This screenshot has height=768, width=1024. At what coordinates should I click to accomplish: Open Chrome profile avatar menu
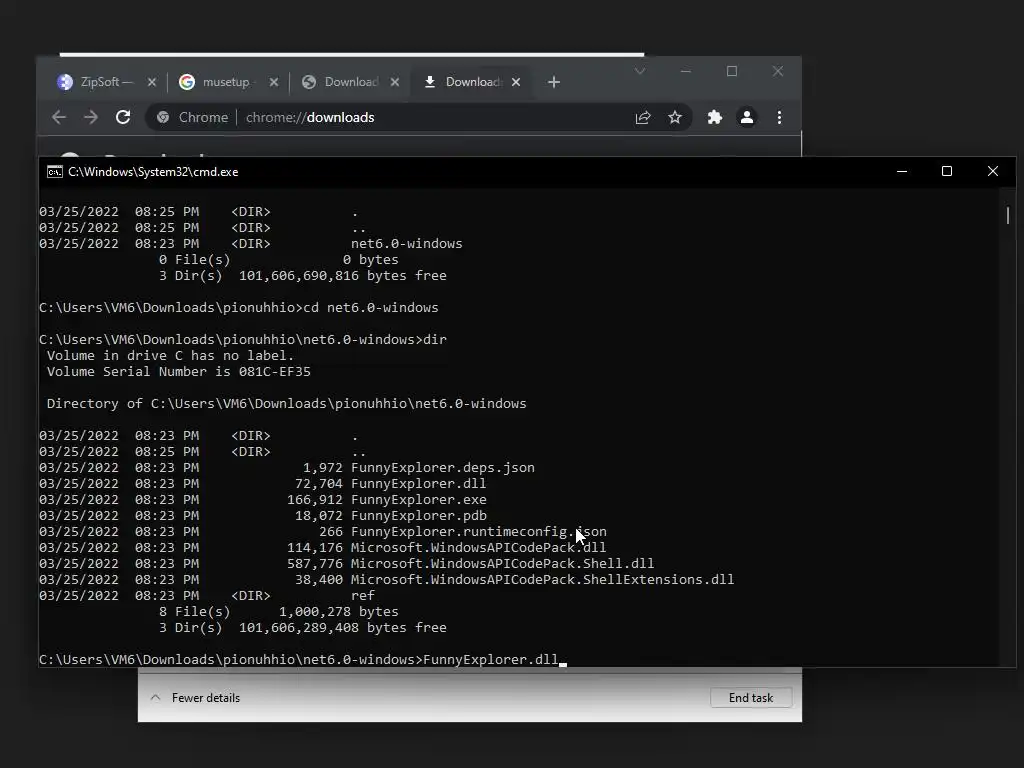[x=746, y=117]
